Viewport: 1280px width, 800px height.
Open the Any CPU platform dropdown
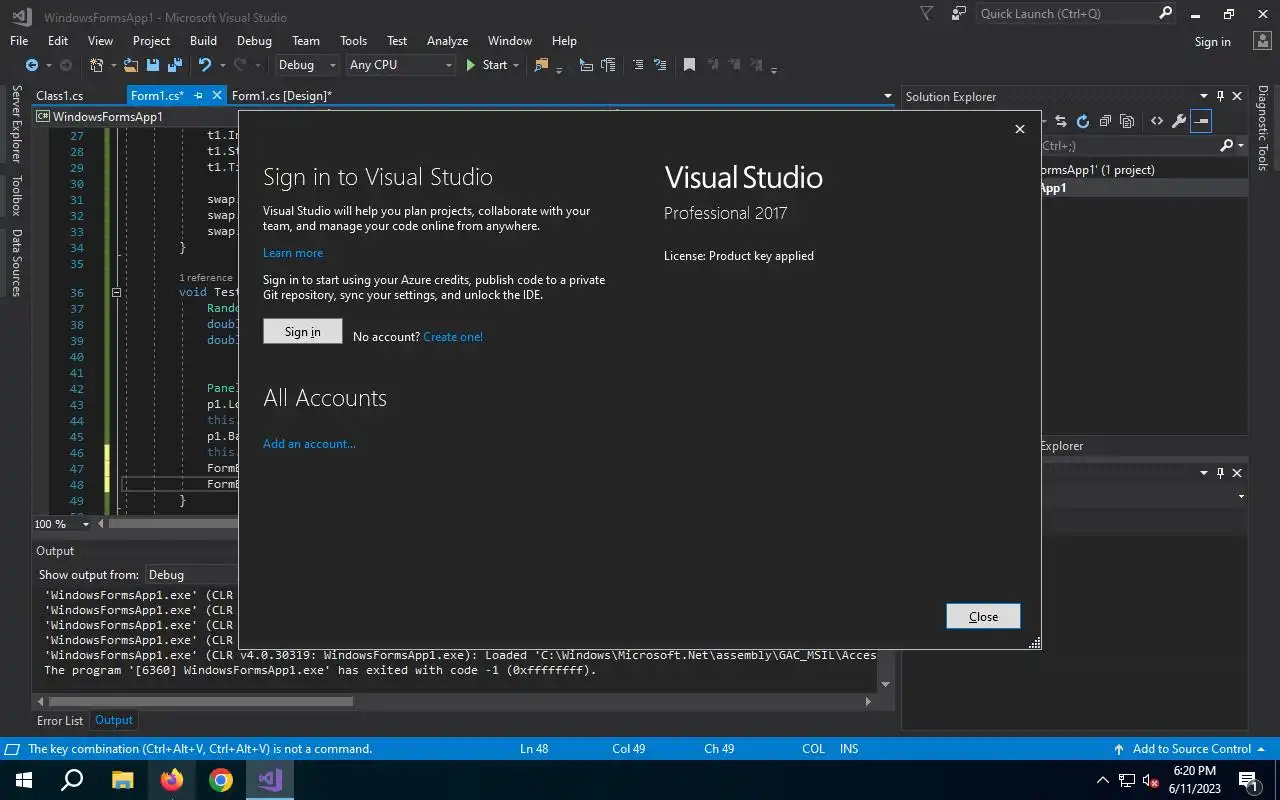(400, 65)
